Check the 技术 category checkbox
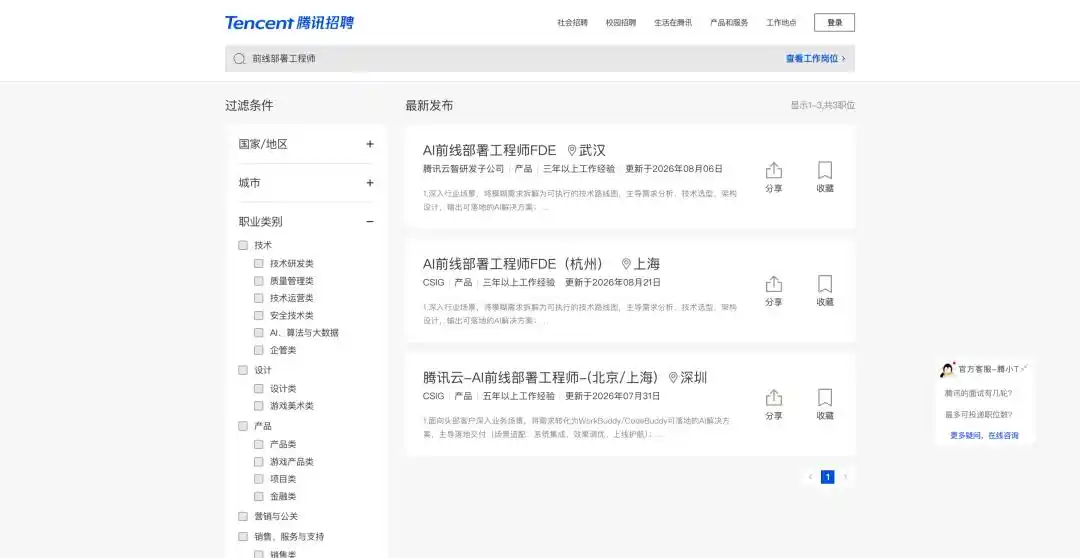Screen dimensions: 1080x558 (242, 245)
